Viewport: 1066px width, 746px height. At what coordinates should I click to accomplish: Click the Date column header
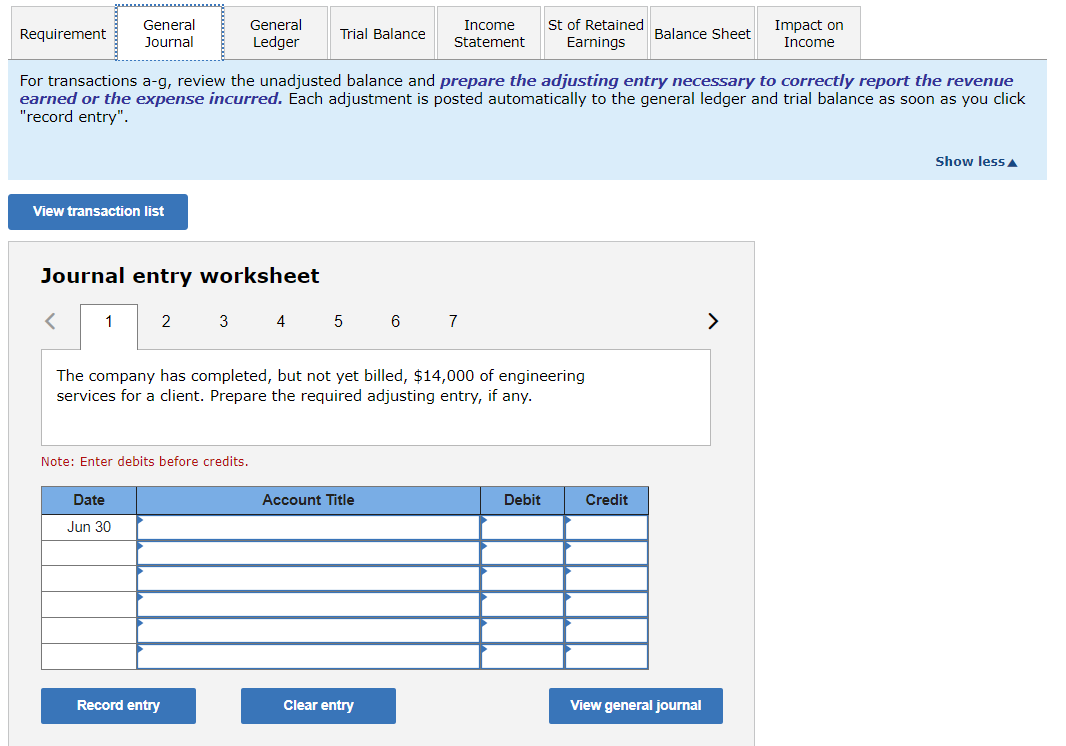click(x=89, y=501)
